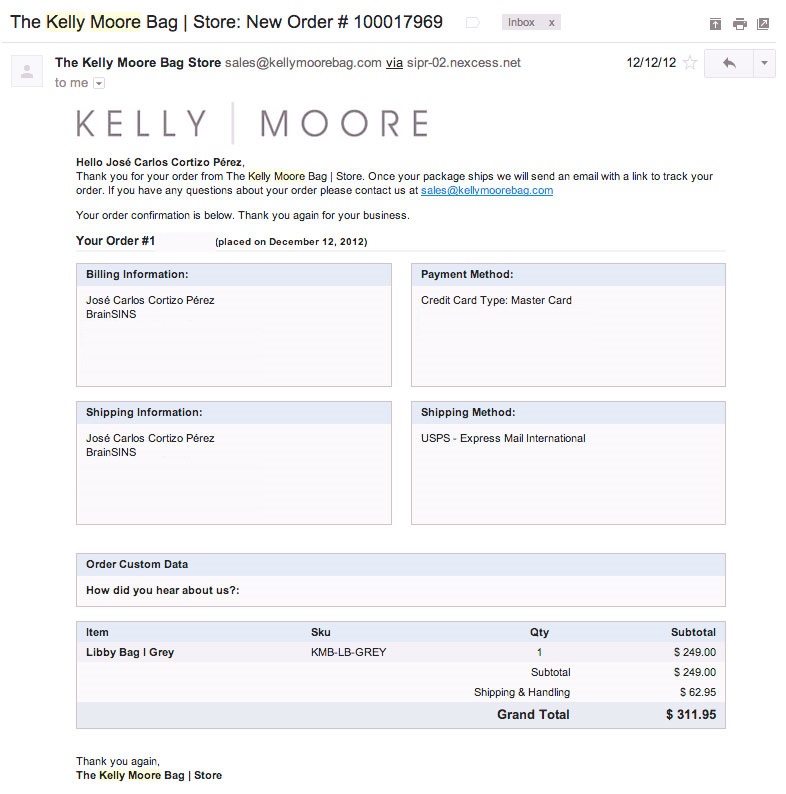Screen dimensions: 786x794
Task: Open the More options dropdown beside Reply
Action: 764,63
